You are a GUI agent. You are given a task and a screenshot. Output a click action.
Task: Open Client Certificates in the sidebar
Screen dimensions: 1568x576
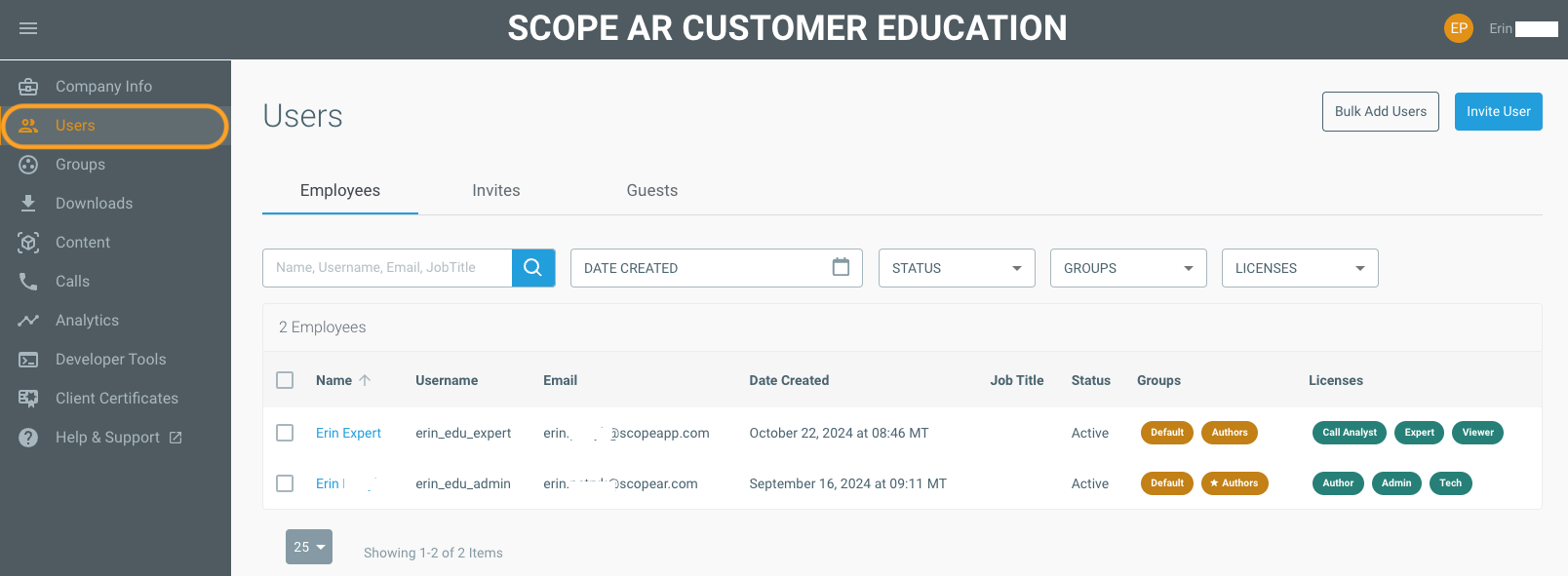115,399
